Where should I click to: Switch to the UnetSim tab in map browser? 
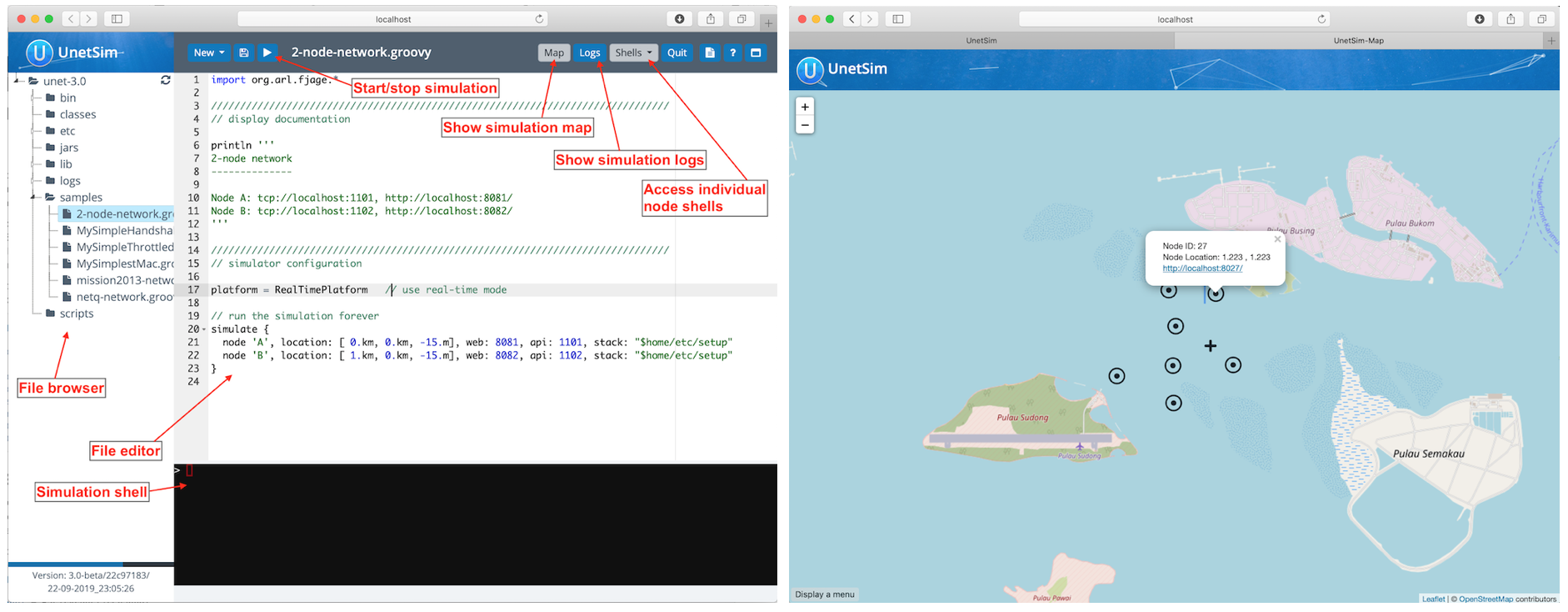pos(981,40)
